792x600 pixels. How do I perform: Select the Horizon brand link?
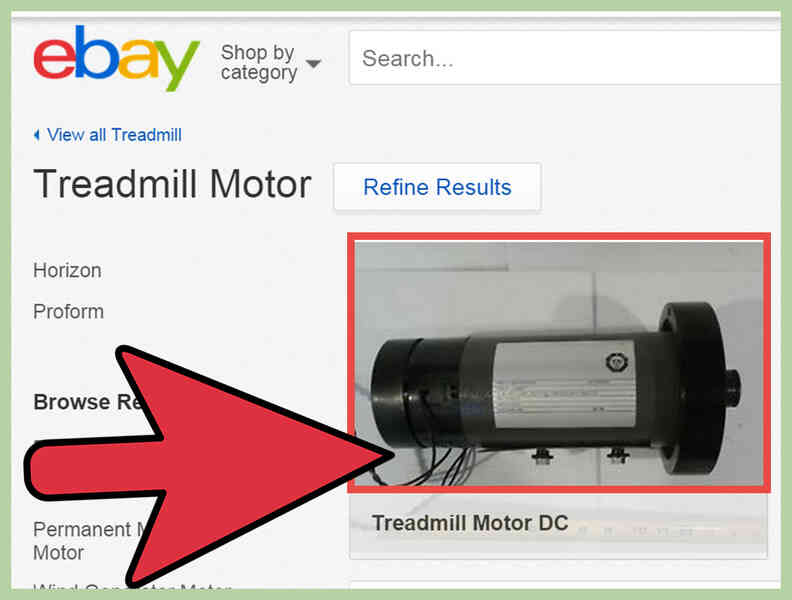[x=67, y=270]
